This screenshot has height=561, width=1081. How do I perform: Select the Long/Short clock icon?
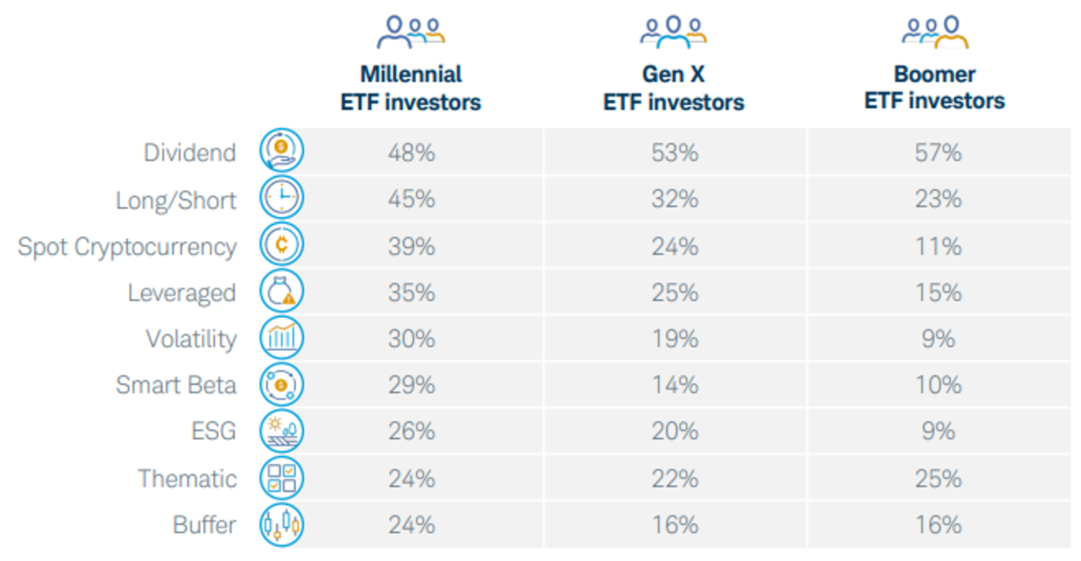[x=281, y=197]
